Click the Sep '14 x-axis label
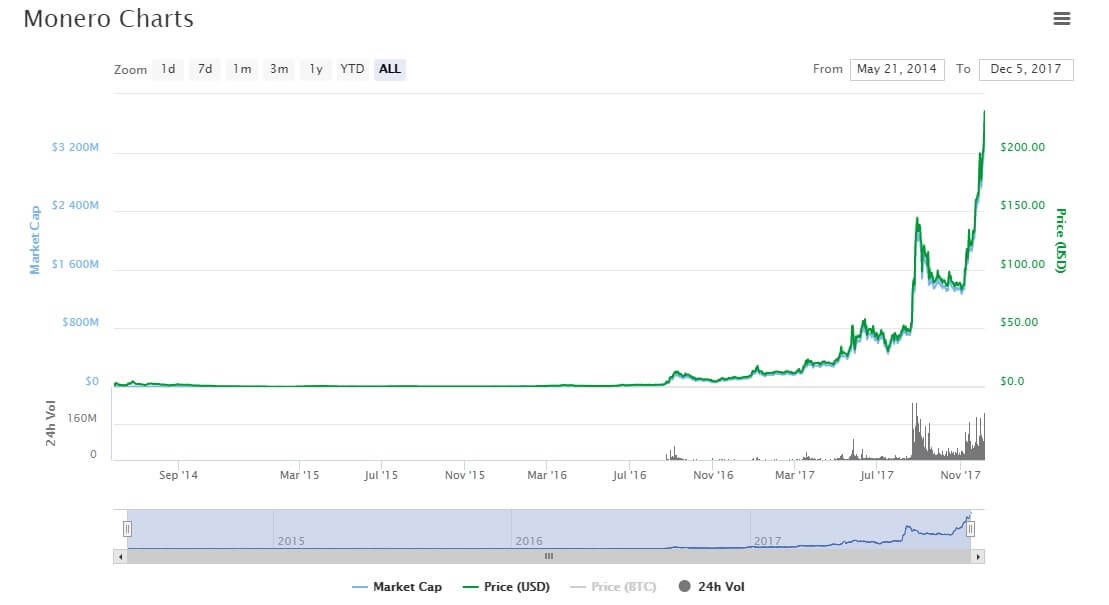 point(178,475)
